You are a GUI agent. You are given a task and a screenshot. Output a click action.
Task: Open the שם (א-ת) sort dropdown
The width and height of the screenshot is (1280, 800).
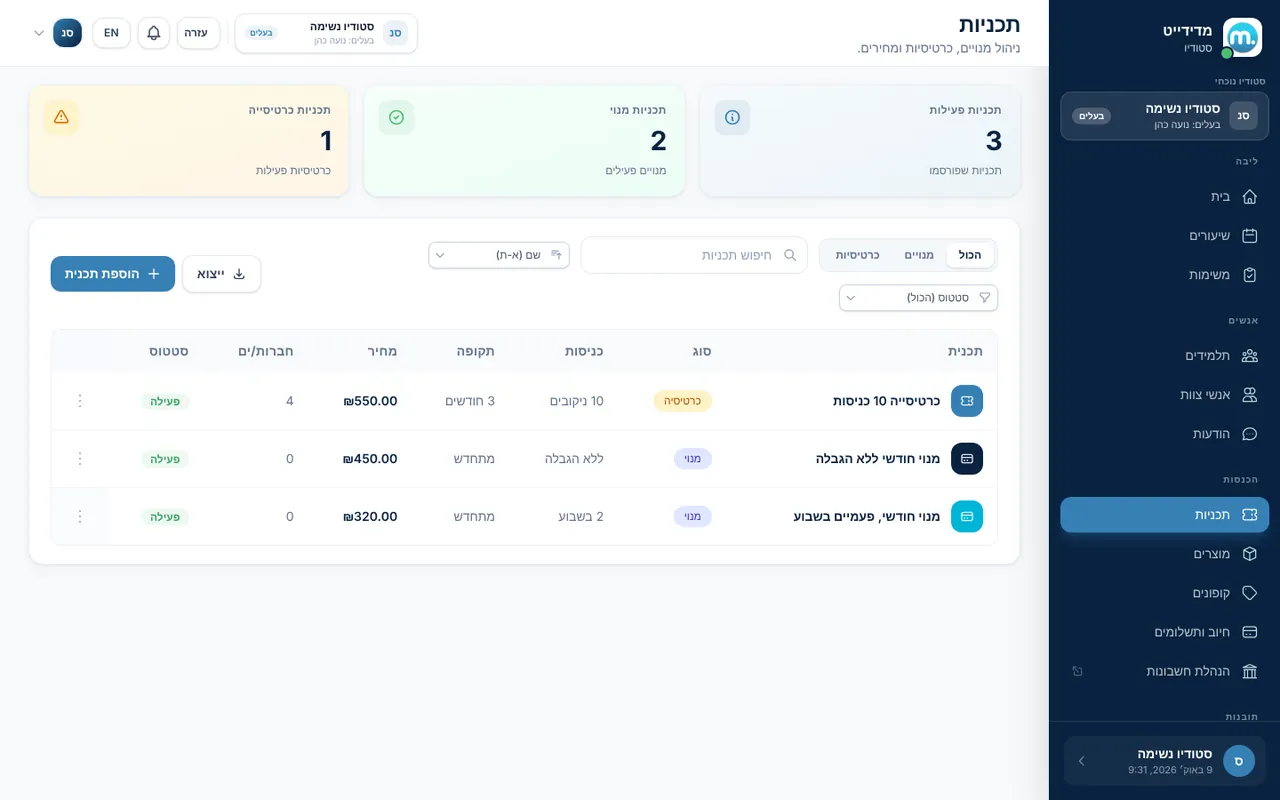[x=499, y=255]
